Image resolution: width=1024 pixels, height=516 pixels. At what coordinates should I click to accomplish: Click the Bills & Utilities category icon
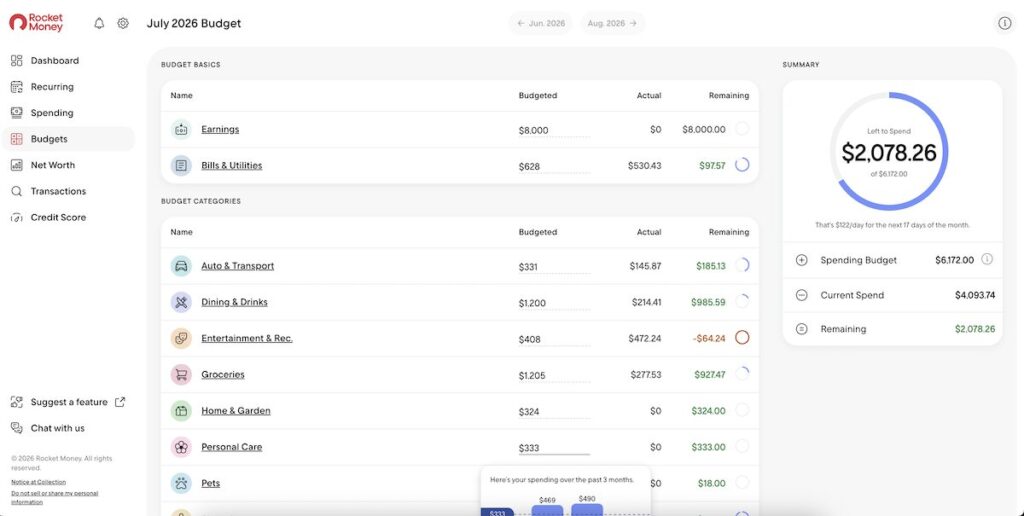182,166
